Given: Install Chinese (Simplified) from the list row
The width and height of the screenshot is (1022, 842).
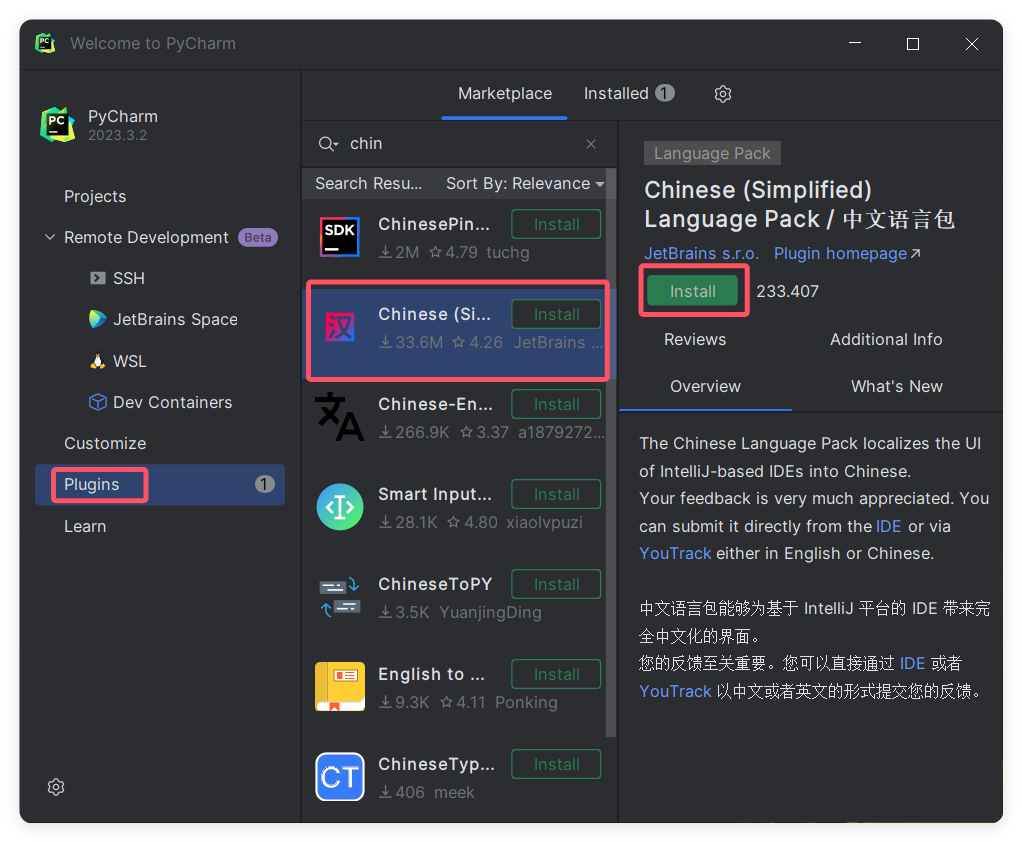Looking at the screenshot, I should [x=556, y=314].
